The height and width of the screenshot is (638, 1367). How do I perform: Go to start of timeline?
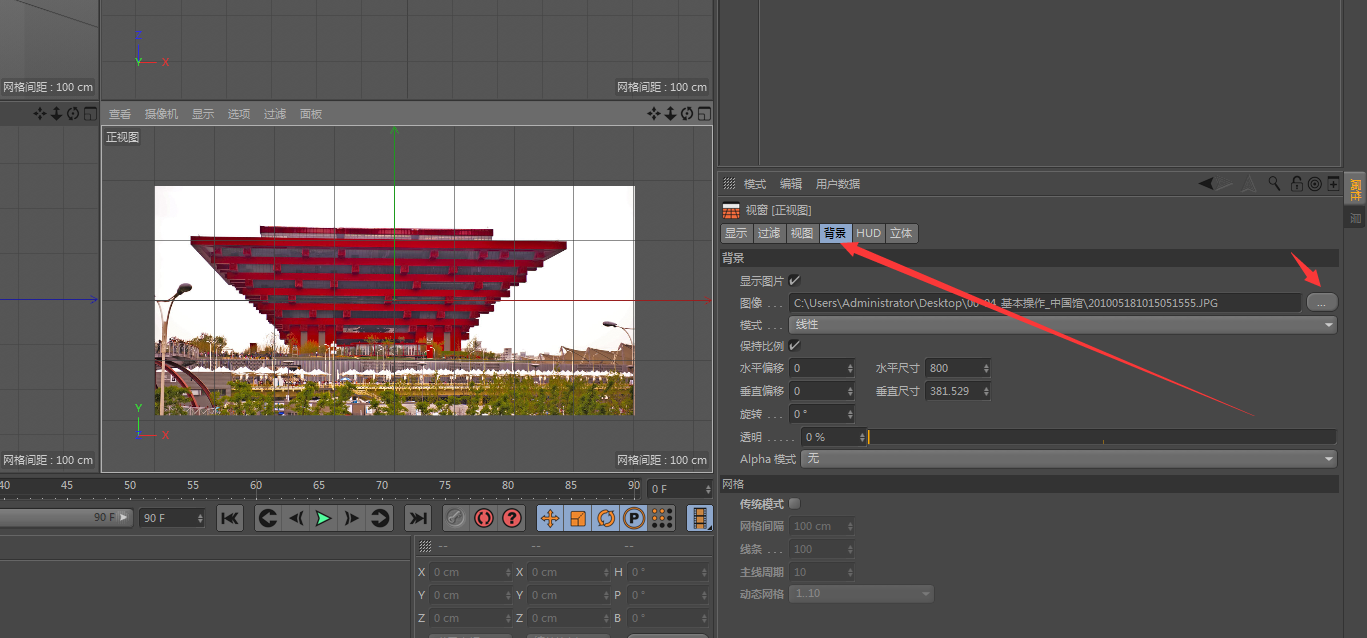(230, 518)
